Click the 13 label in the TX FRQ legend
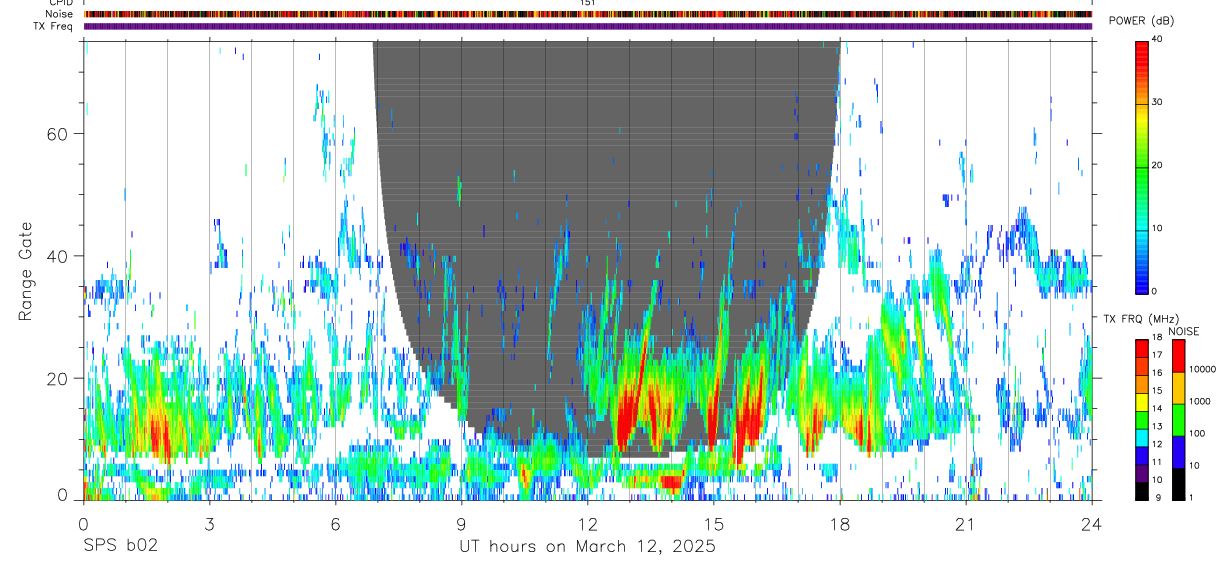 pyautogui.click(x=1157, y=427)
